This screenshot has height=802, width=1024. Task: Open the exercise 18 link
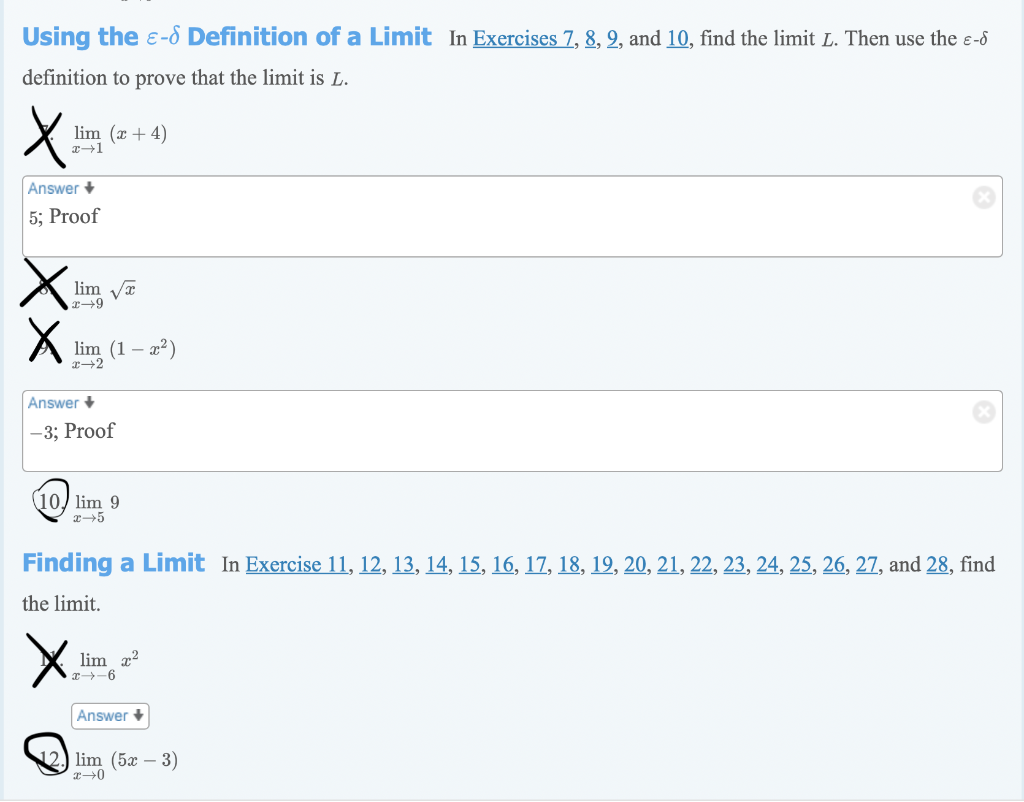coord(568,565)
